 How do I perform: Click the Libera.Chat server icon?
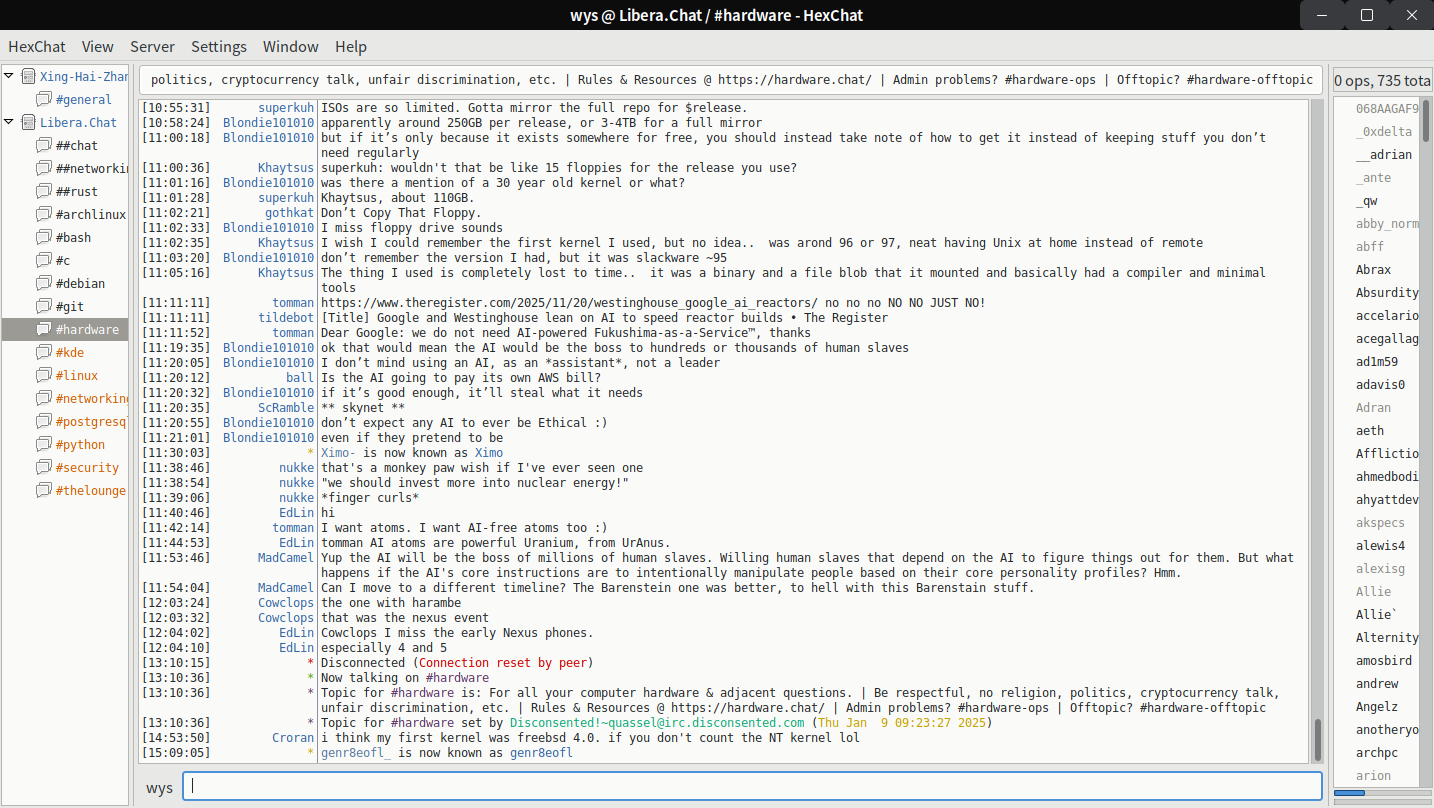pos(28,122)
